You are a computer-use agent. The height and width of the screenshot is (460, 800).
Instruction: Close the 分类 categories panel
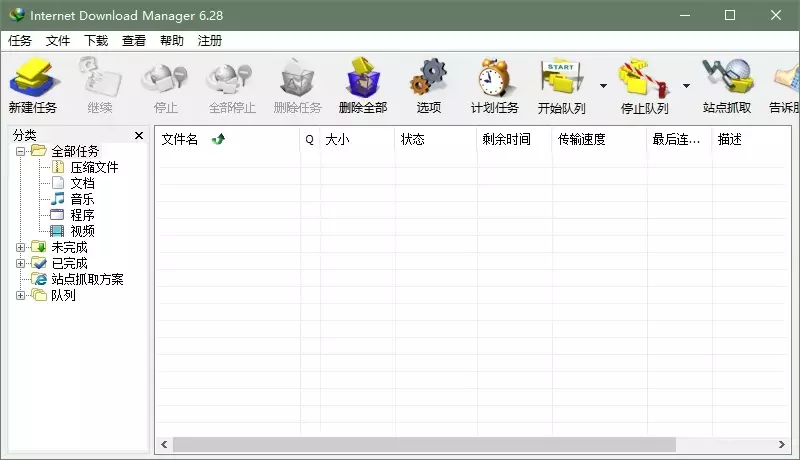point(139,136)
